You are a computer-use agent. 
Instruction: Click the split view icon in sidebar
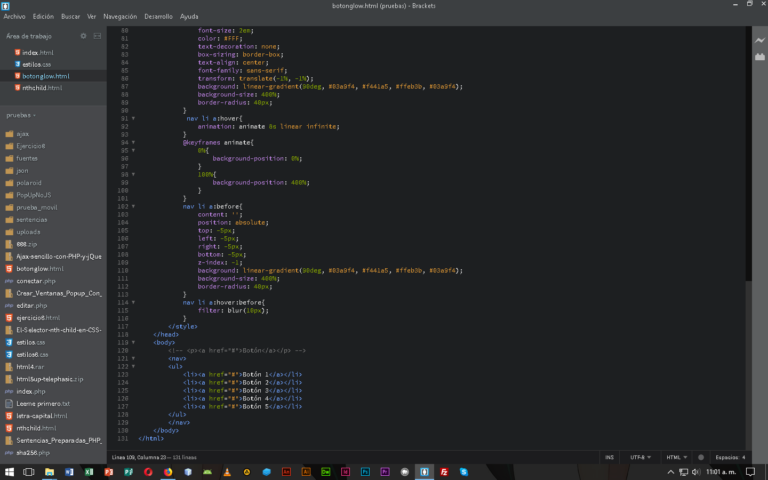click(97, 36)
